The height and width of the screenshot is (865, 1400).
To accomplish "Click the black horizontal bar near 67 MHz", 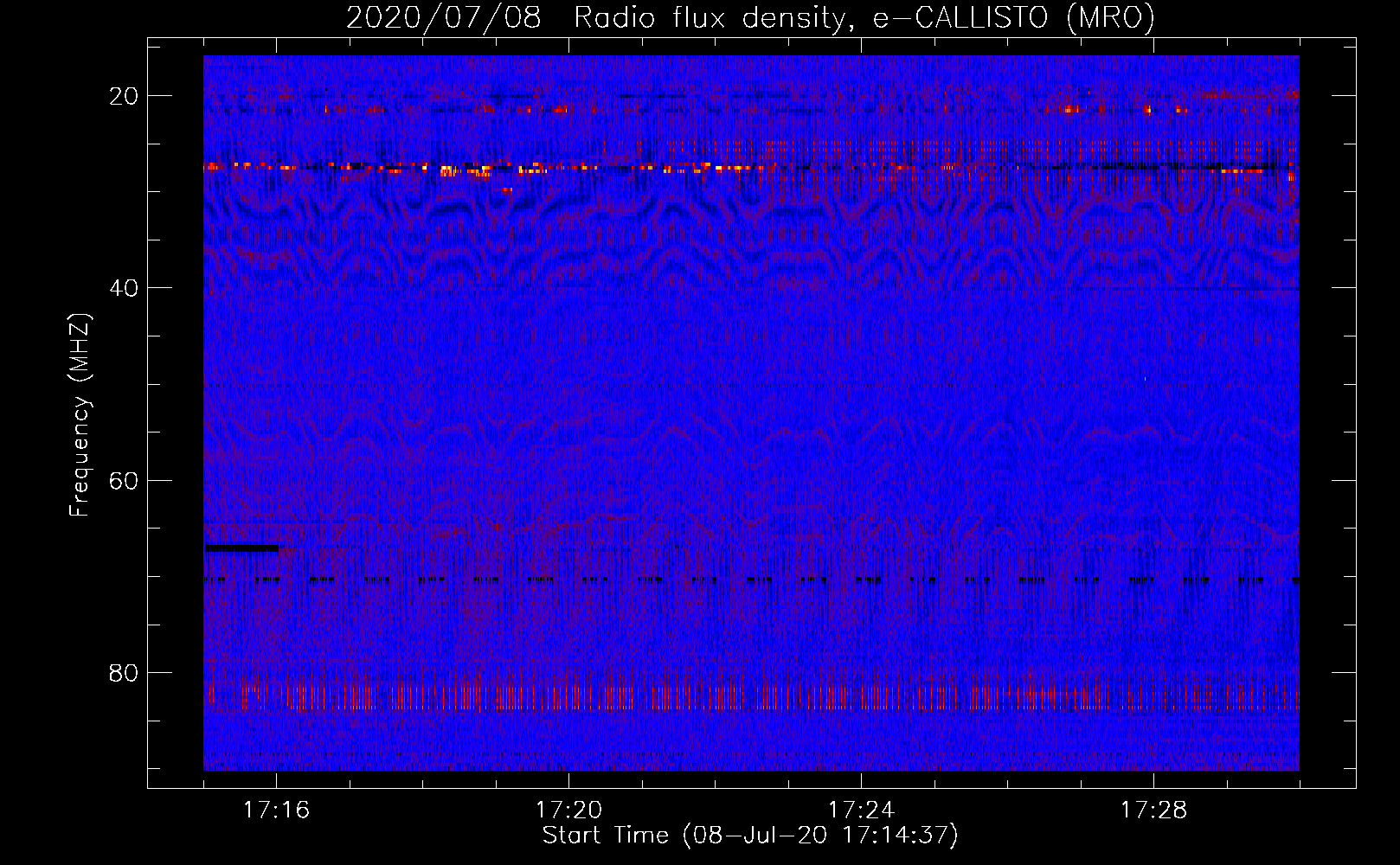I will (242, 548).
